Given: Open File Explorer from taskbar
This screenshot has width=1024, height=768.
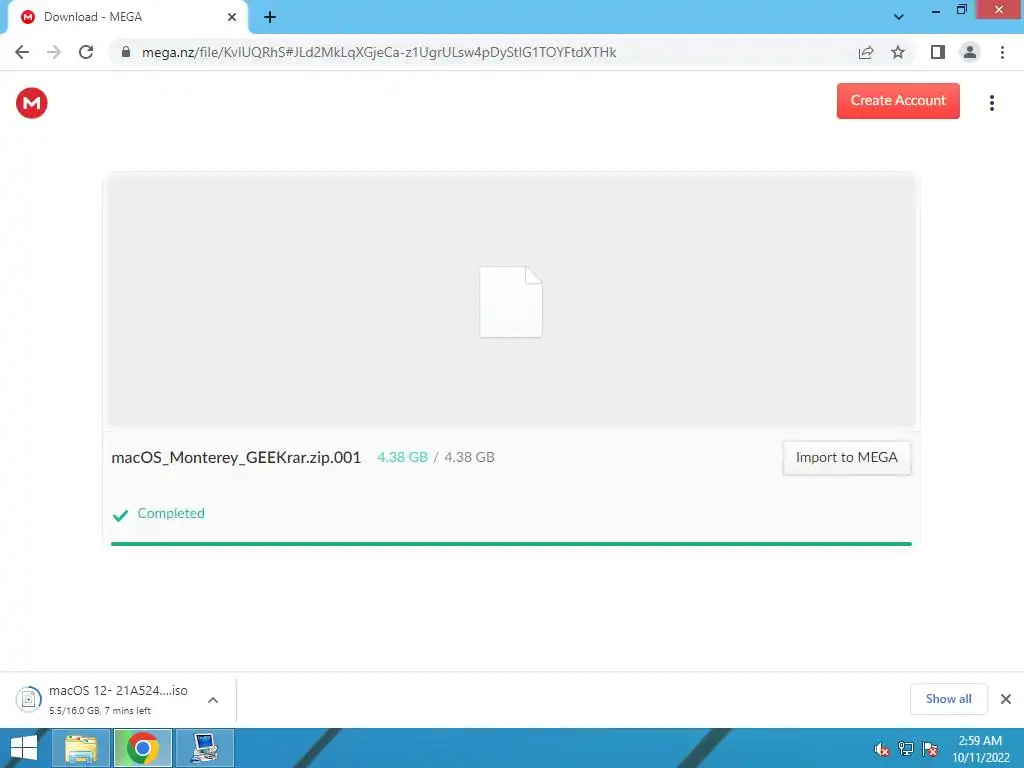Looking at the screenshot, I should click(80, 748).
